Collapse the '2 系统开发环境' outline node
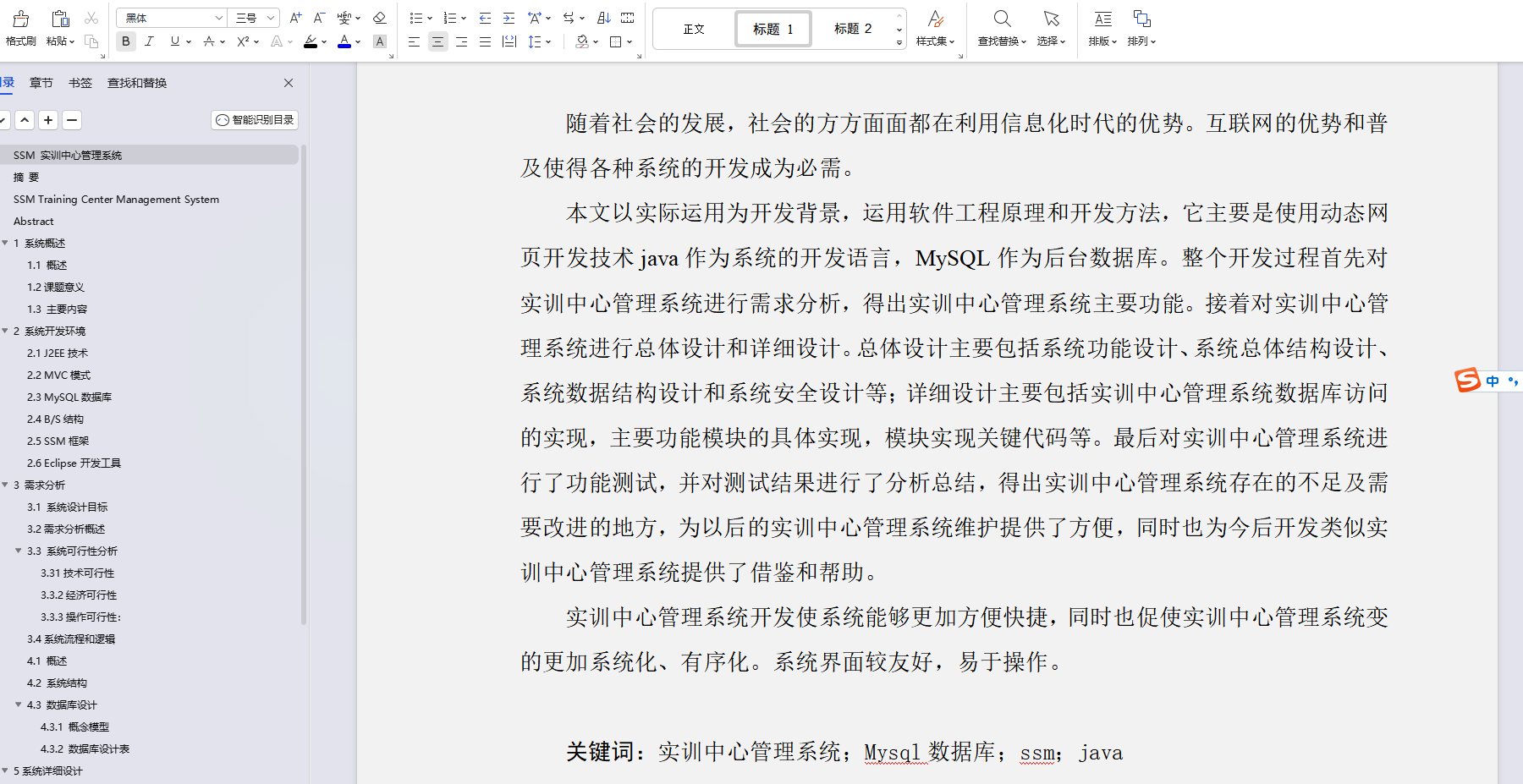Viewport: 1523px width, 784px height. pos(5,331)
